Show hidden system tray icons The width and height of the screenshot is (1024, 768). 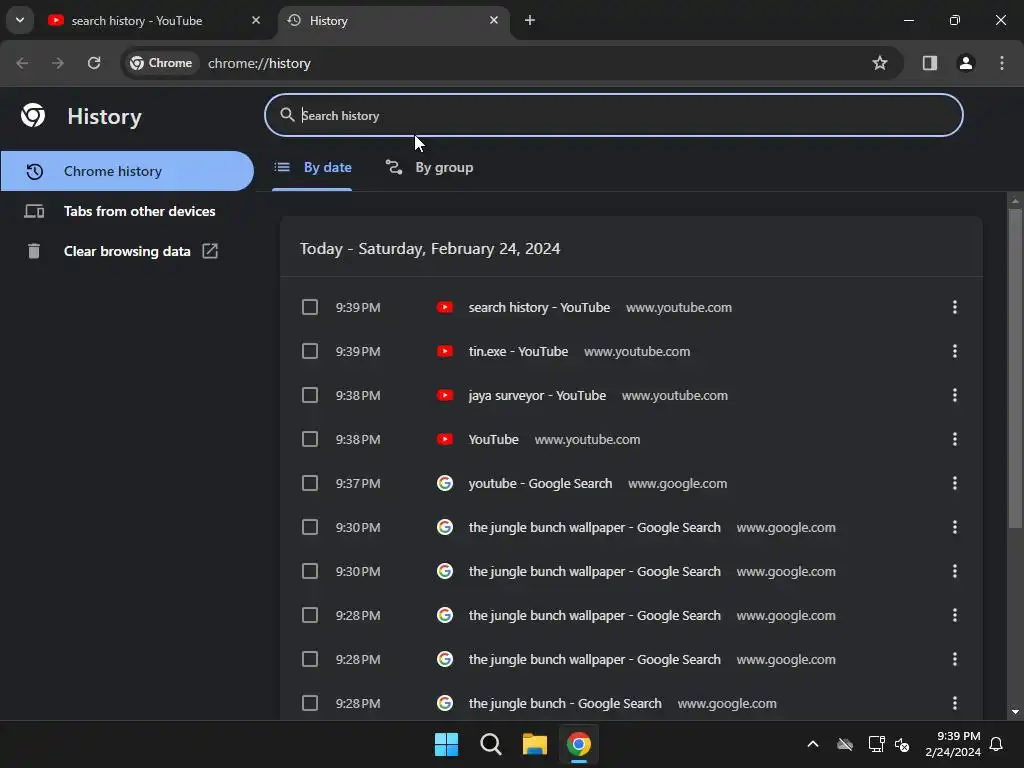tap(813, 744)
